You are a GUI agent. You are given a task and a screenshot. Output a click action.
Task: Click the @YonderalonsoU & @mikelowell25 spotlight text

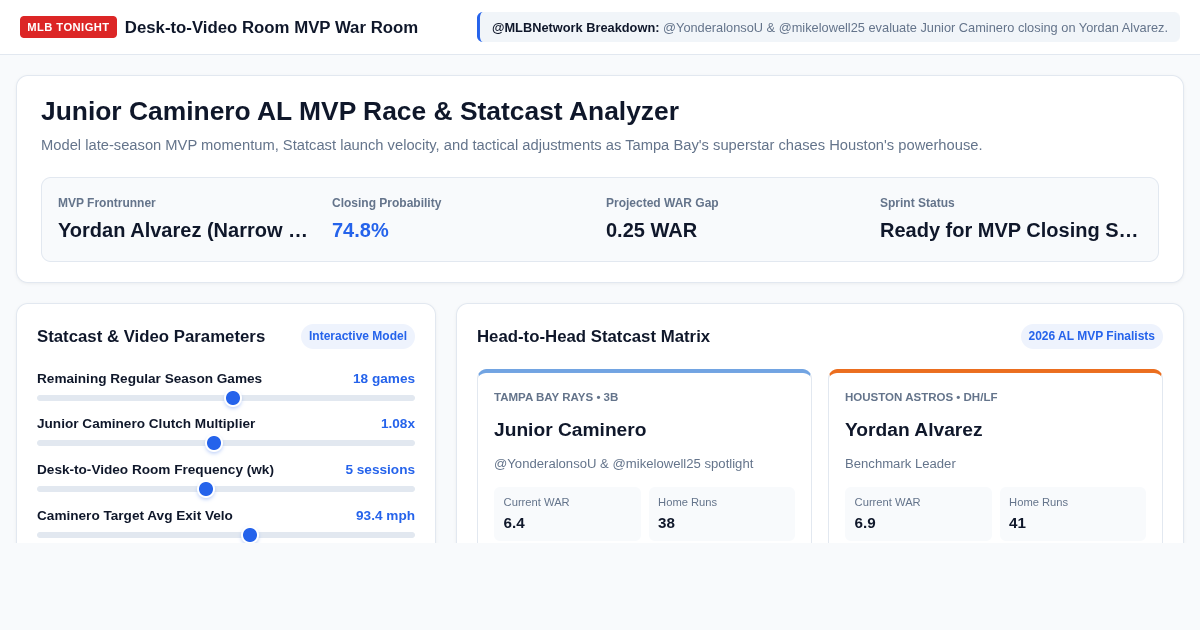click(624, 464)
